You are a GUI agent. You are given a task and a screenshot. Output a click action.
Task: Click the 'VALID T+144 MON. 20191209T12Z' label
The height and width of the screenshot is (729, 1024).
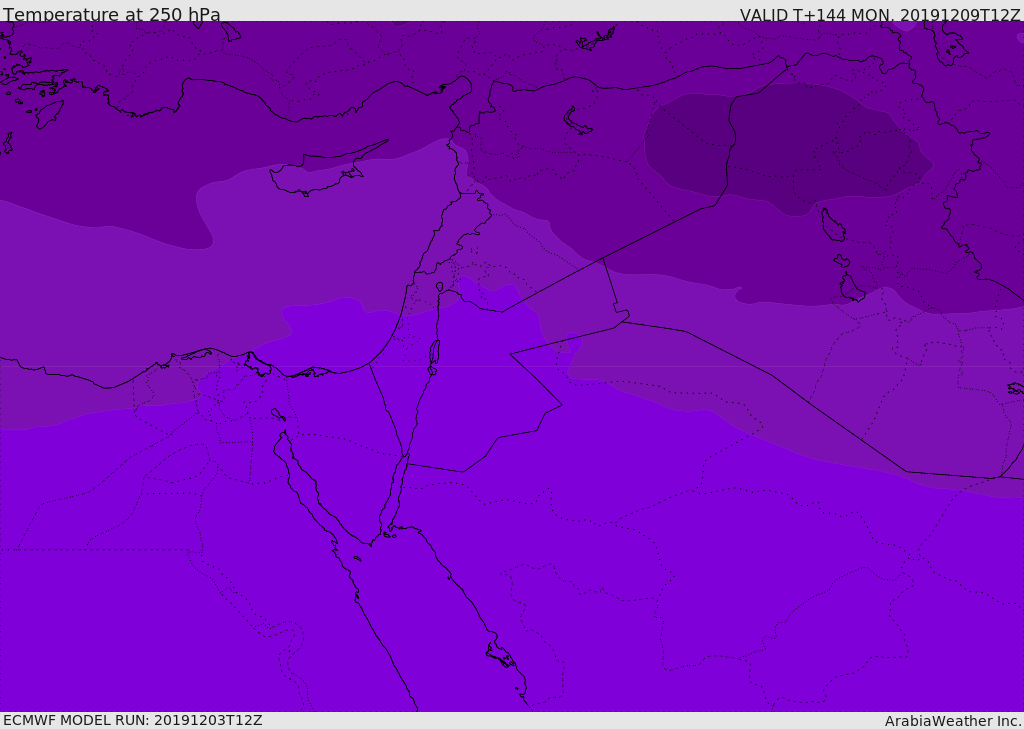tap(880, 14)
